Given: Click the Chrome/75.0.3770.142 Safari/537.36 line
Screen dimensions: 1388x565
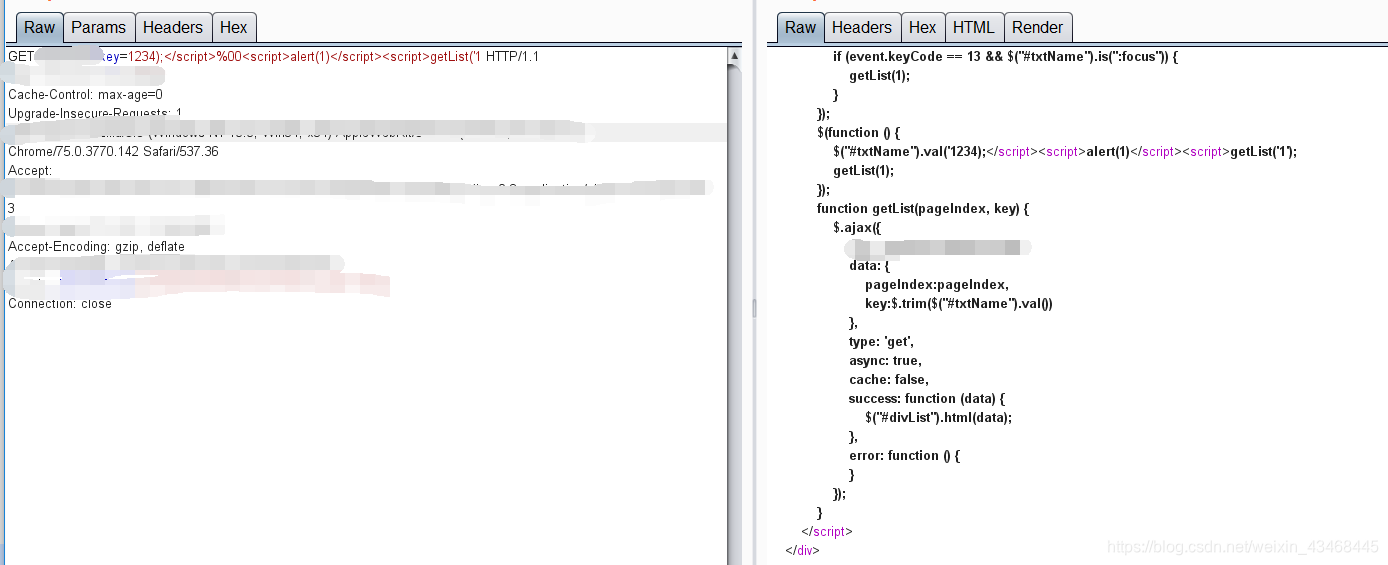Looking at the screenshot, I should point(113,152).
